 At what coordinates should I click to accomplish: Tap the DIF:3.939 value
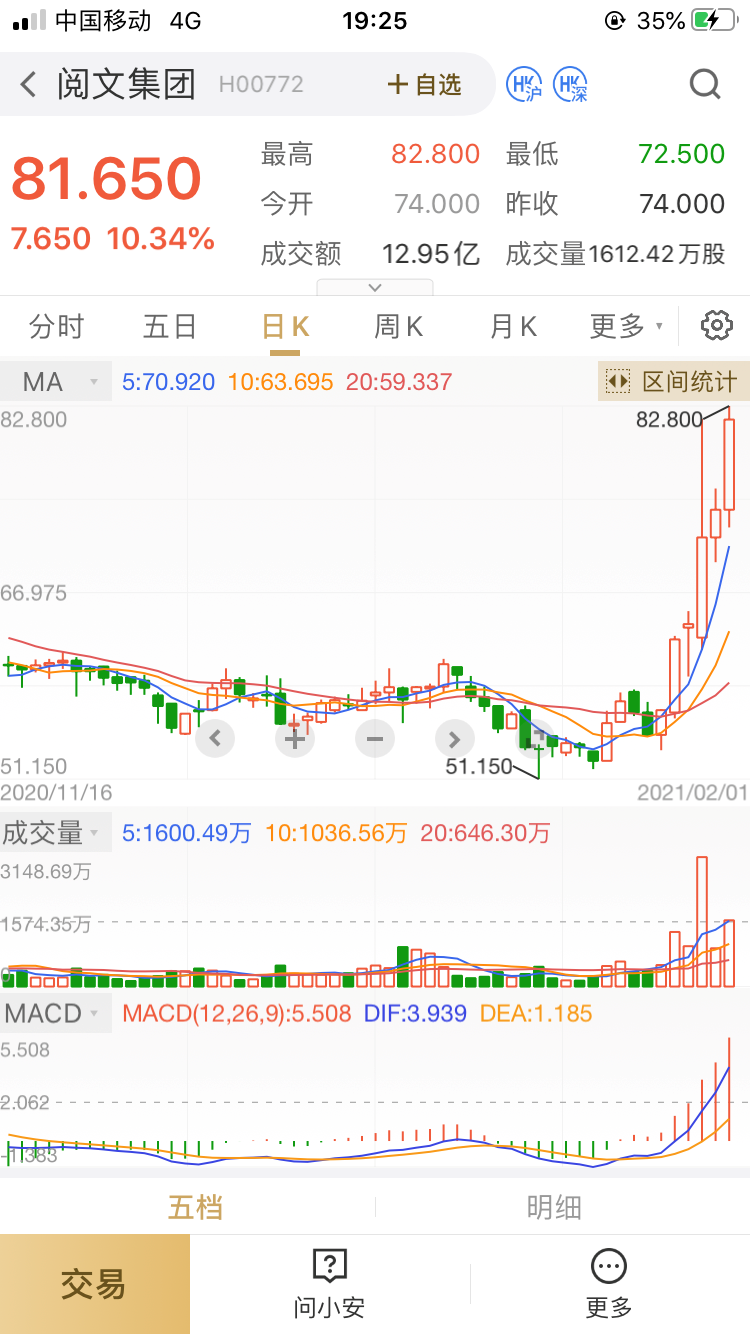[415, 1014]
